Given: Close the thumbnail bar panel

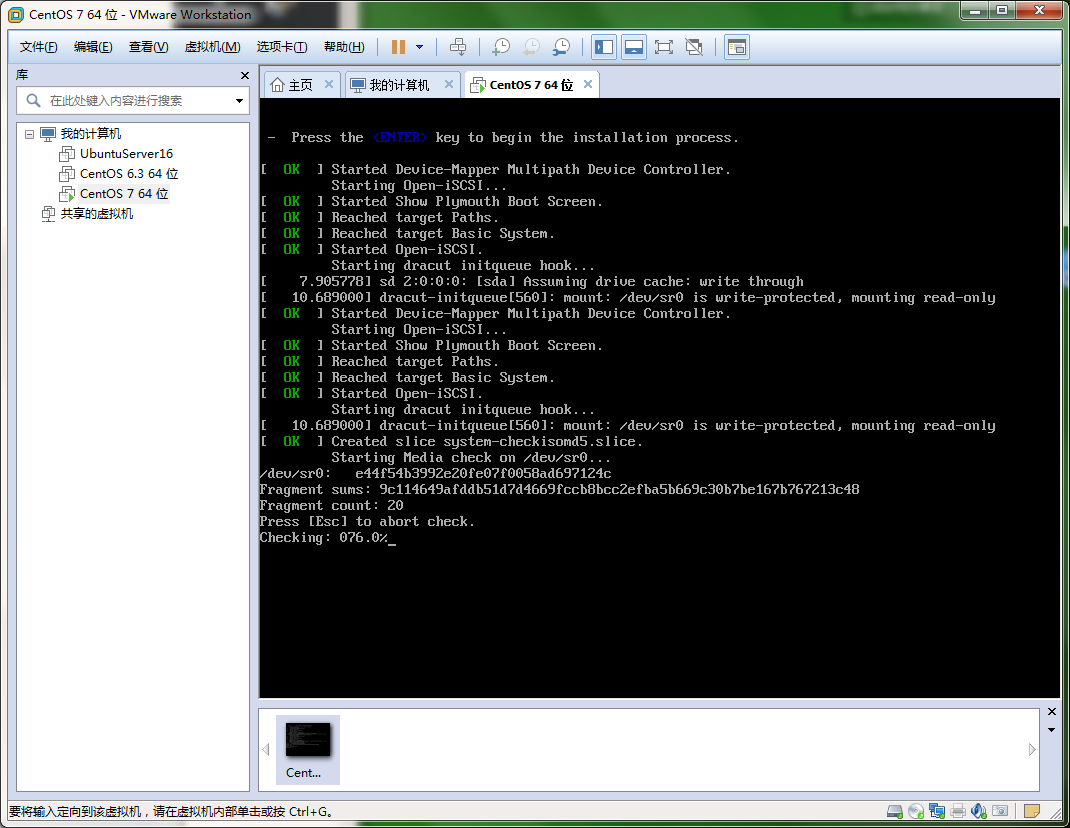Looking at the screenshot, I should pyautogui.click(x=1052, y=712).
